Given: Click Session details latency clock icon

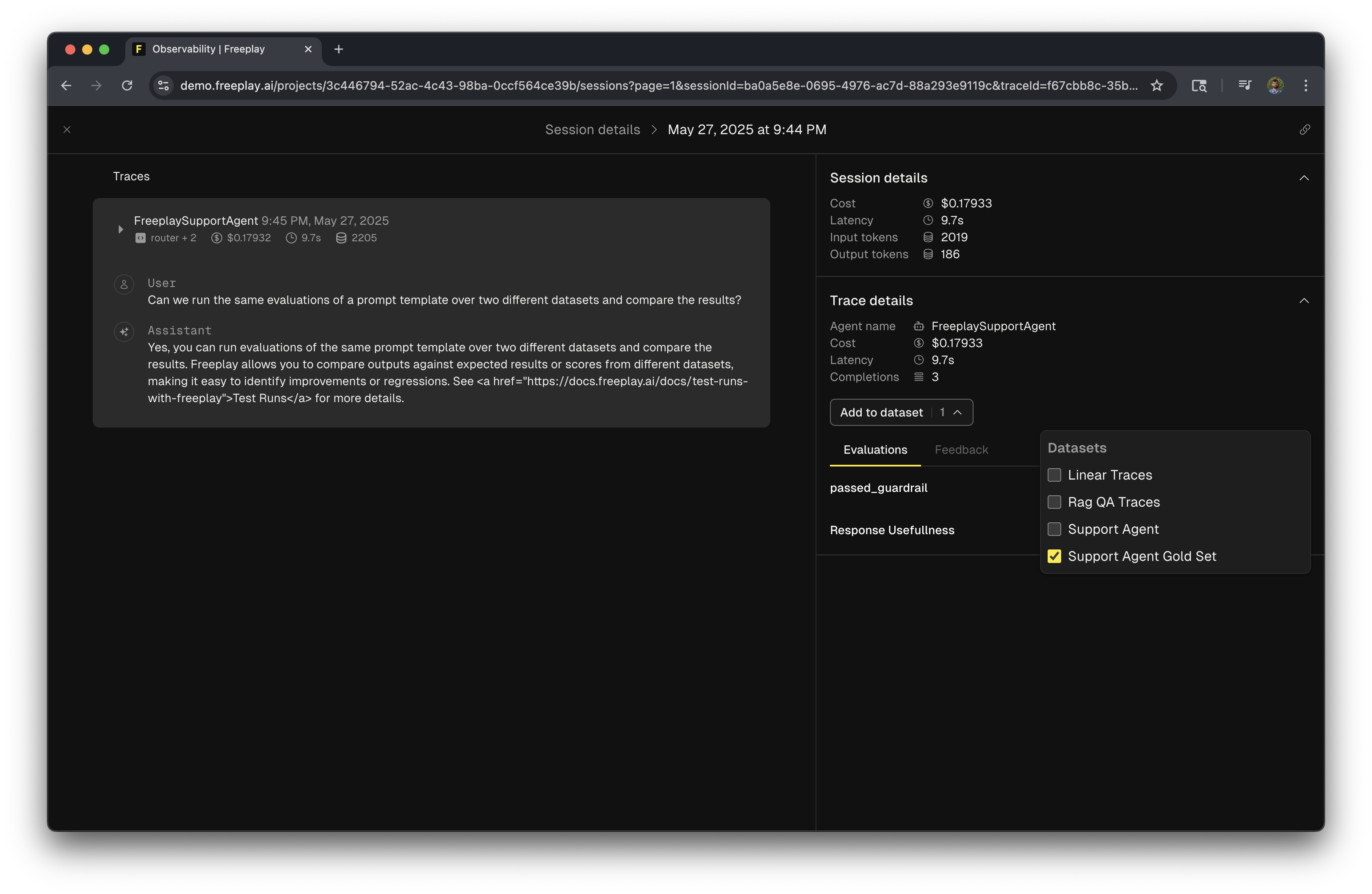Looking at the screenshot, I should 928,220.
